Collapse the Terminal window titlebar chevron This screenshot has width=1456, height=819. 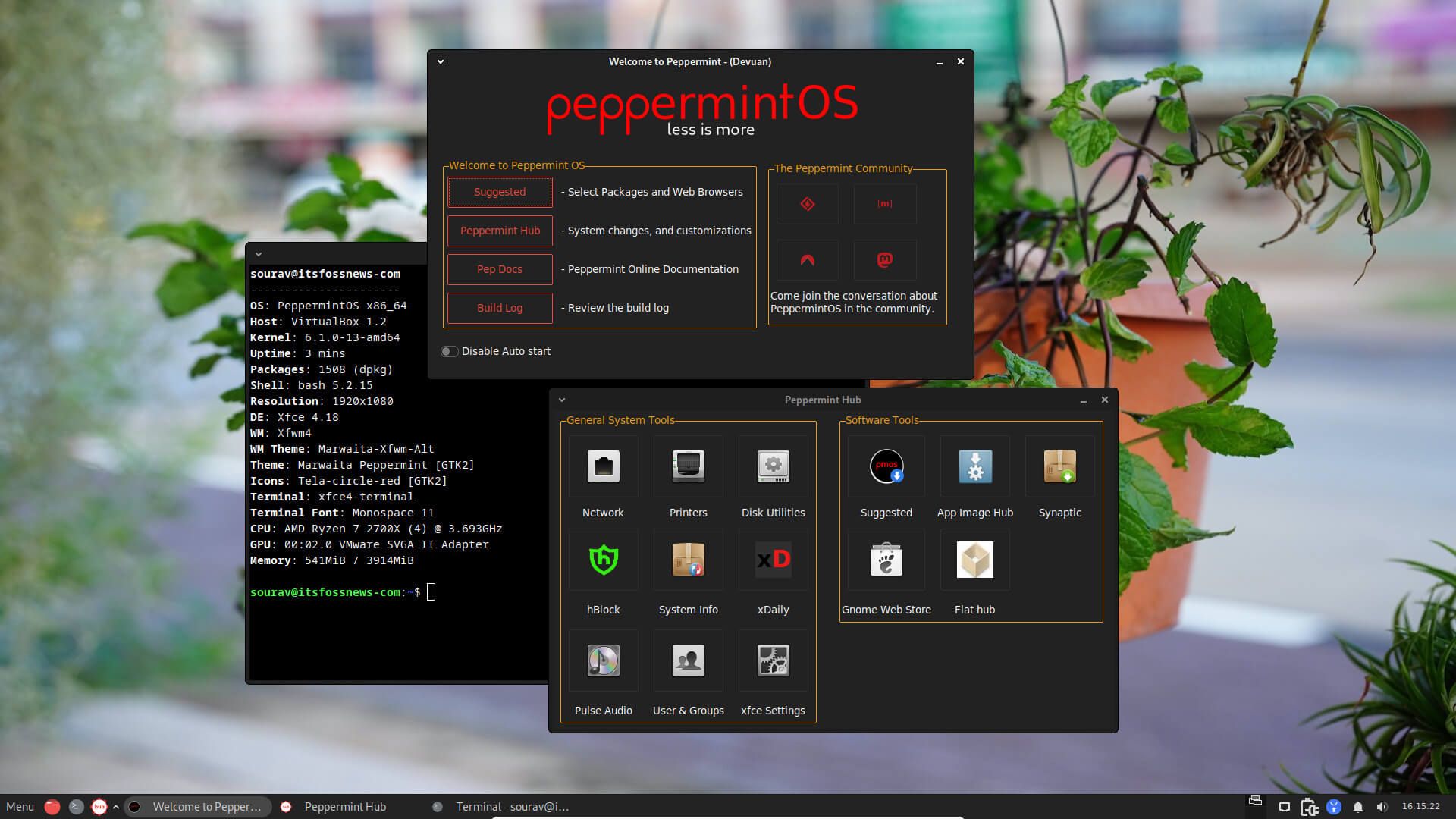258,254
